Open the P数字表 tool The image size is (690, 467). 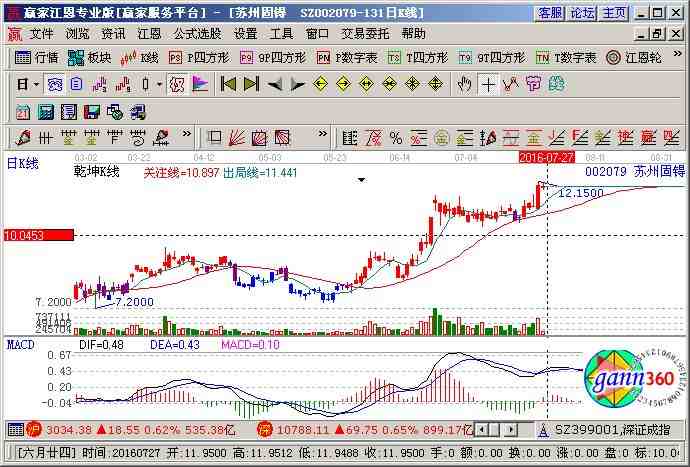click(347, 58)
